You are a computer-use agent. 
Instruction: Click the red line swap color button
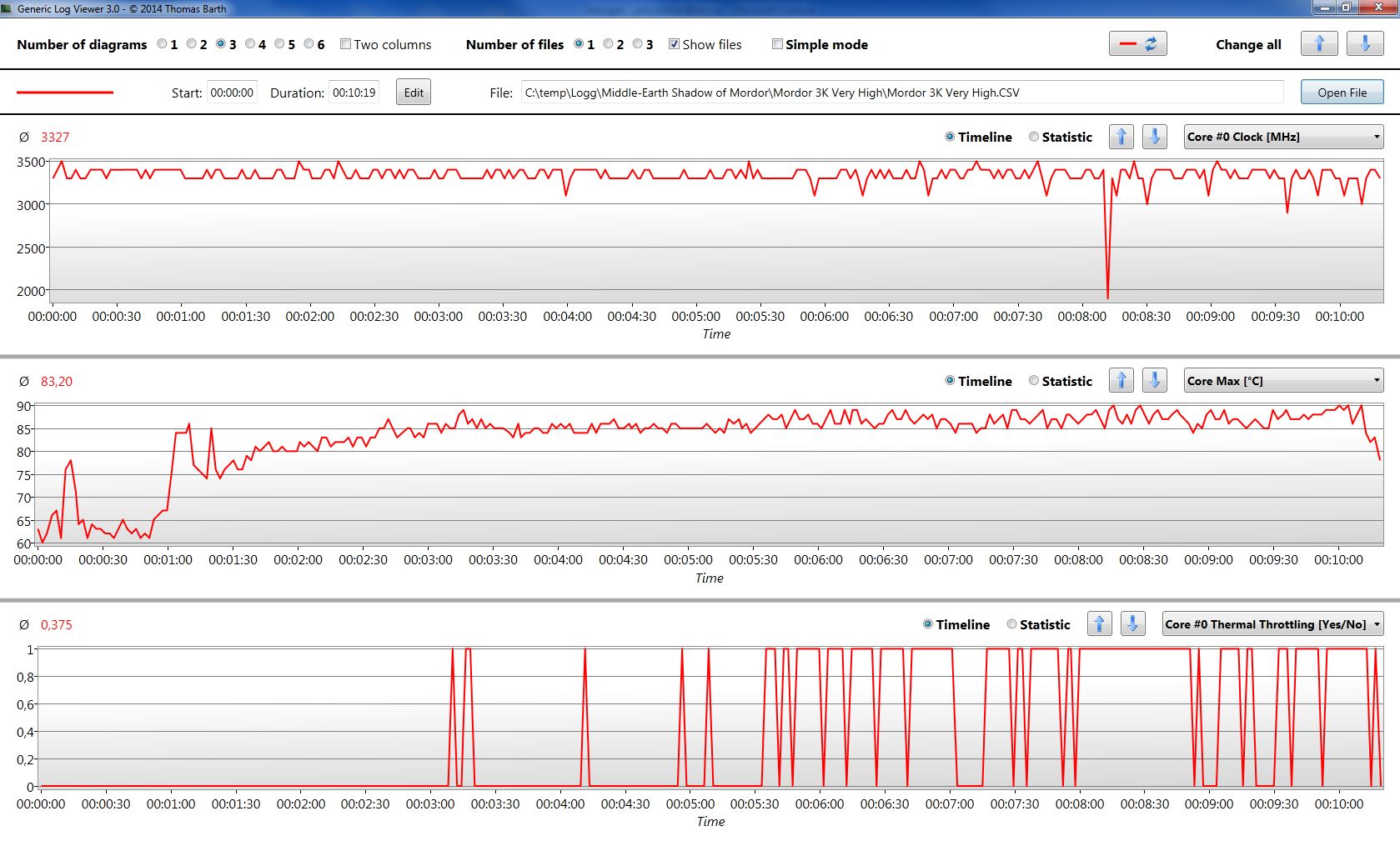1137,44
